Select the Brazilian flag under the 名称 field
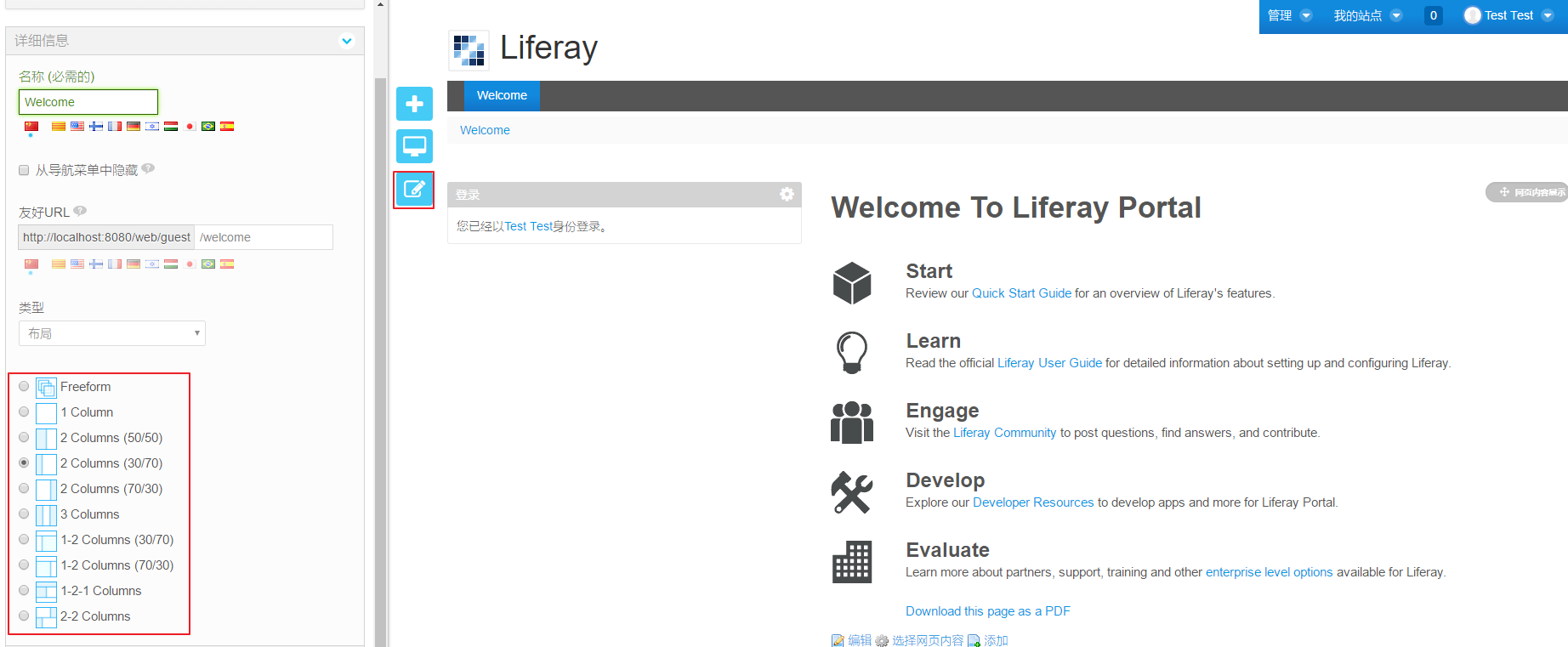The image size is (1568, 647). pyautogui.click(x=208, y=127)
